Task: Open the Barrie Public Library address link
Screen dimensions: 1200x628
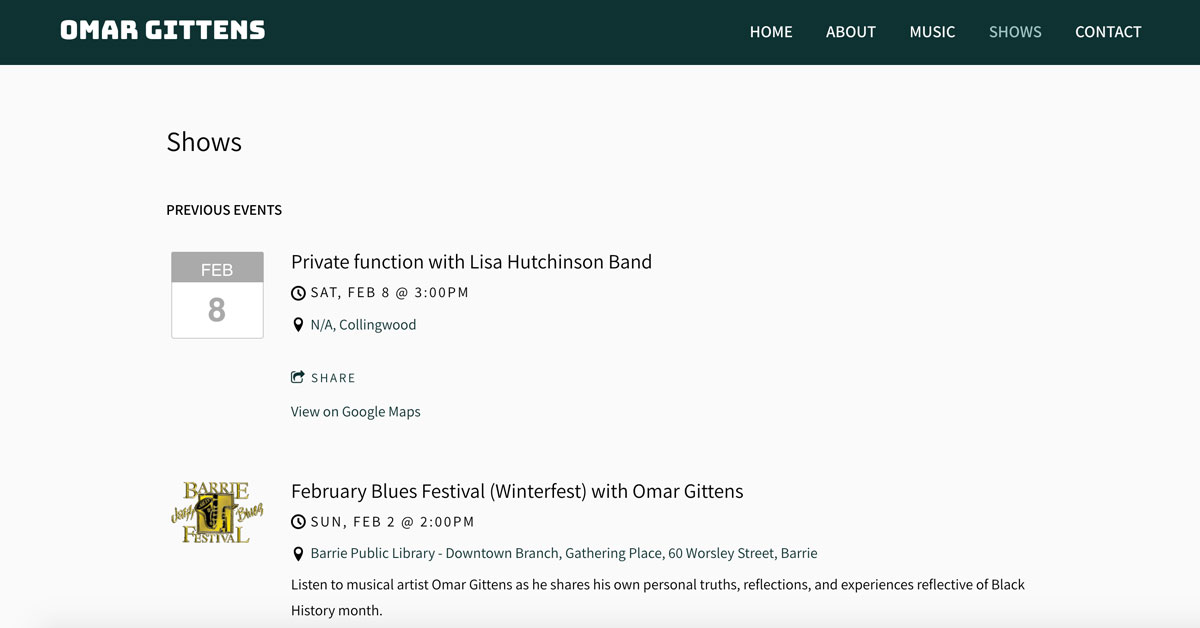Action: pyautogui.click(x=564, y=553)
